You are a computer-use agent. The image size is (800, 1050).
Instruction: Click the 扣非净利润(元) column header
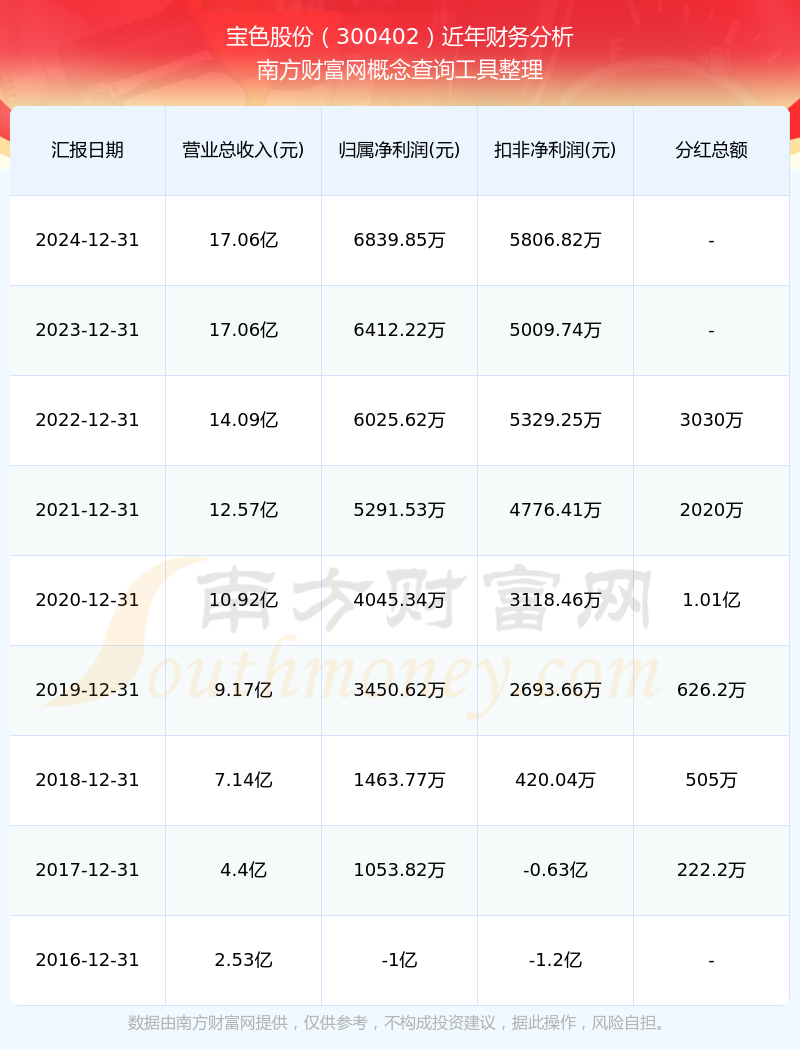click(556, 150)
